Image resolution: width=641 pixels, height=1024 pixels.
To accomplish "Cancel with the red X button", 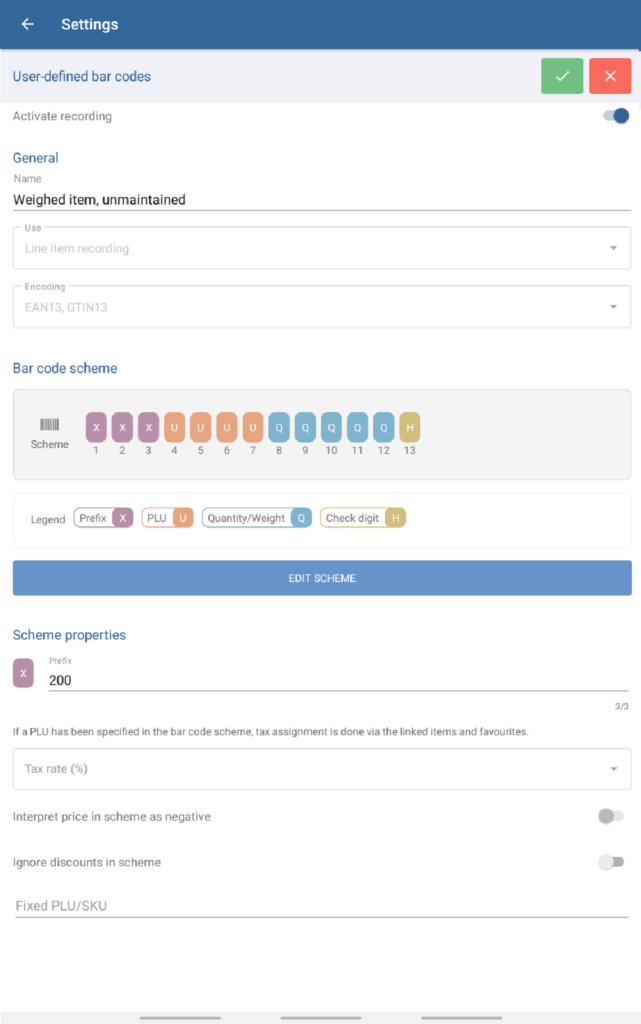I will coord(610,76).
